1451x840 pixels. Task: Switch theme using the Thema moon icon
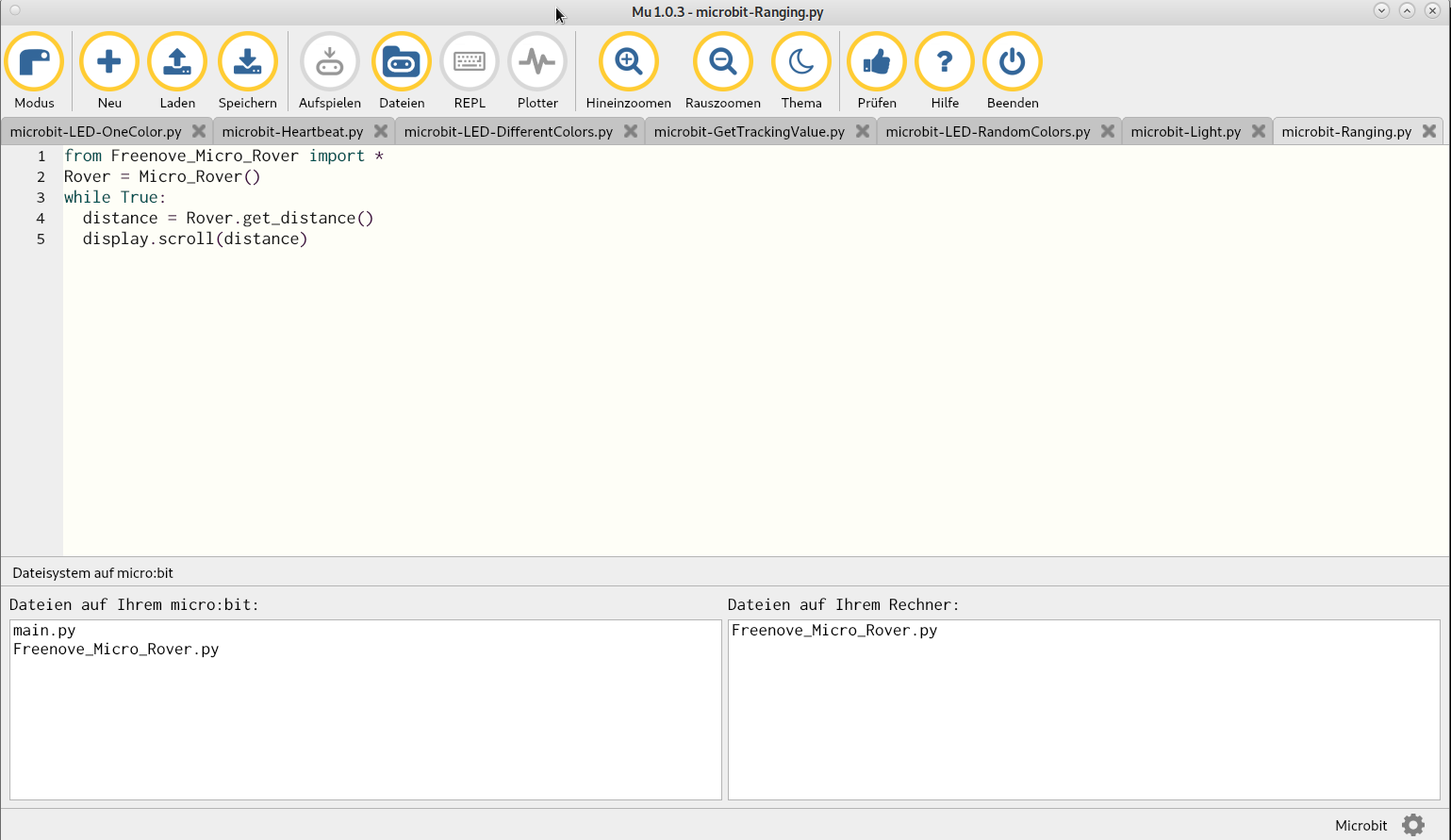(801, 62)
